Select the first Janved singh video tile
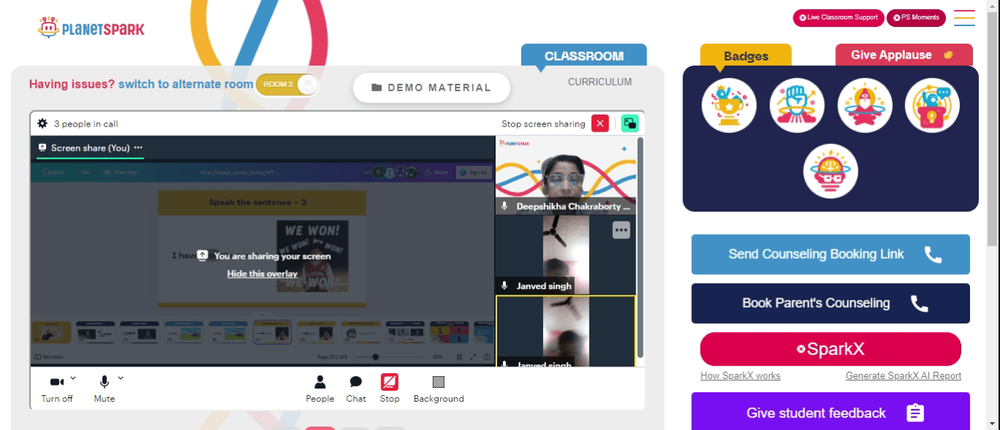1000x430 pixels. click(x=566, y=255)
